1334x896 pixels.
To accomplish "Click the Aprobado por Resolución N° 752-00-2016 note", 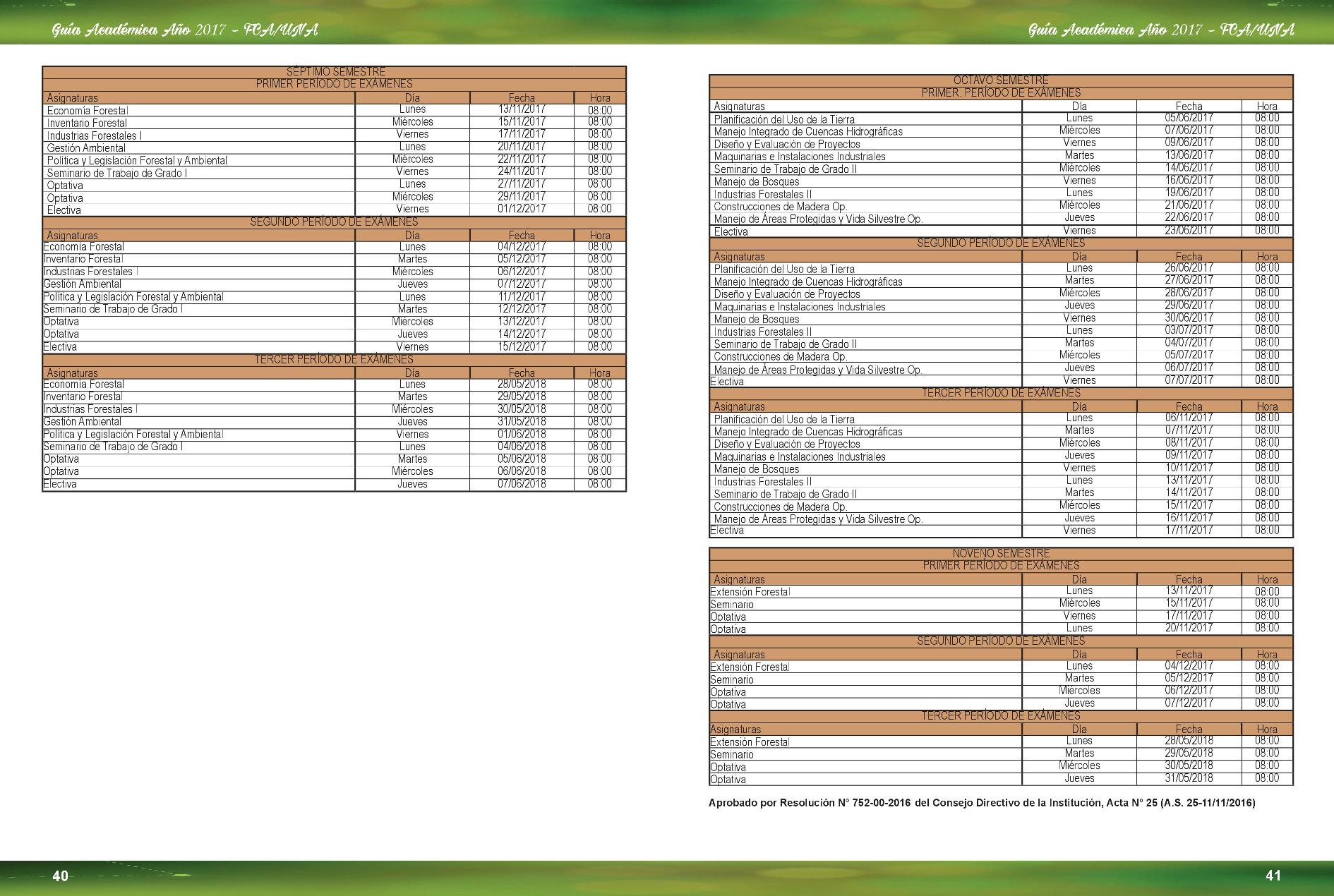I will click(982, 803).
